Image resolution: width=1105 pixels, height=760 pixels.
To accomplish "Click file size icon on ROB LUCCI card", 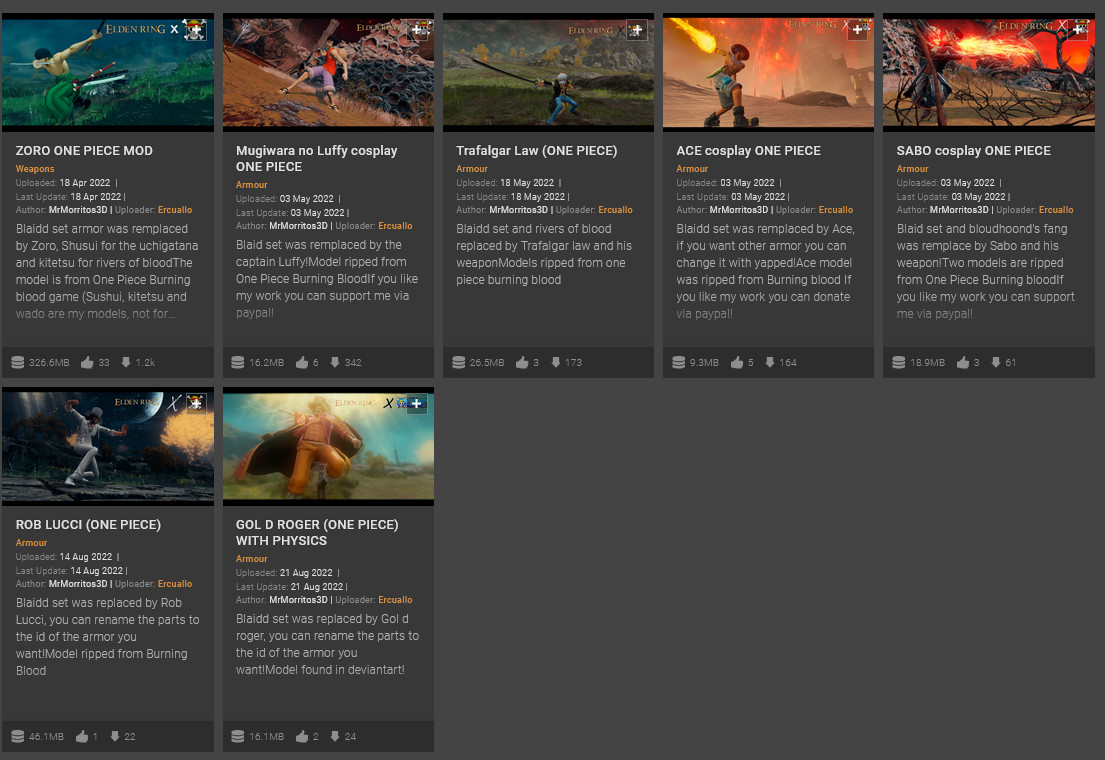I will coord(18,736).
